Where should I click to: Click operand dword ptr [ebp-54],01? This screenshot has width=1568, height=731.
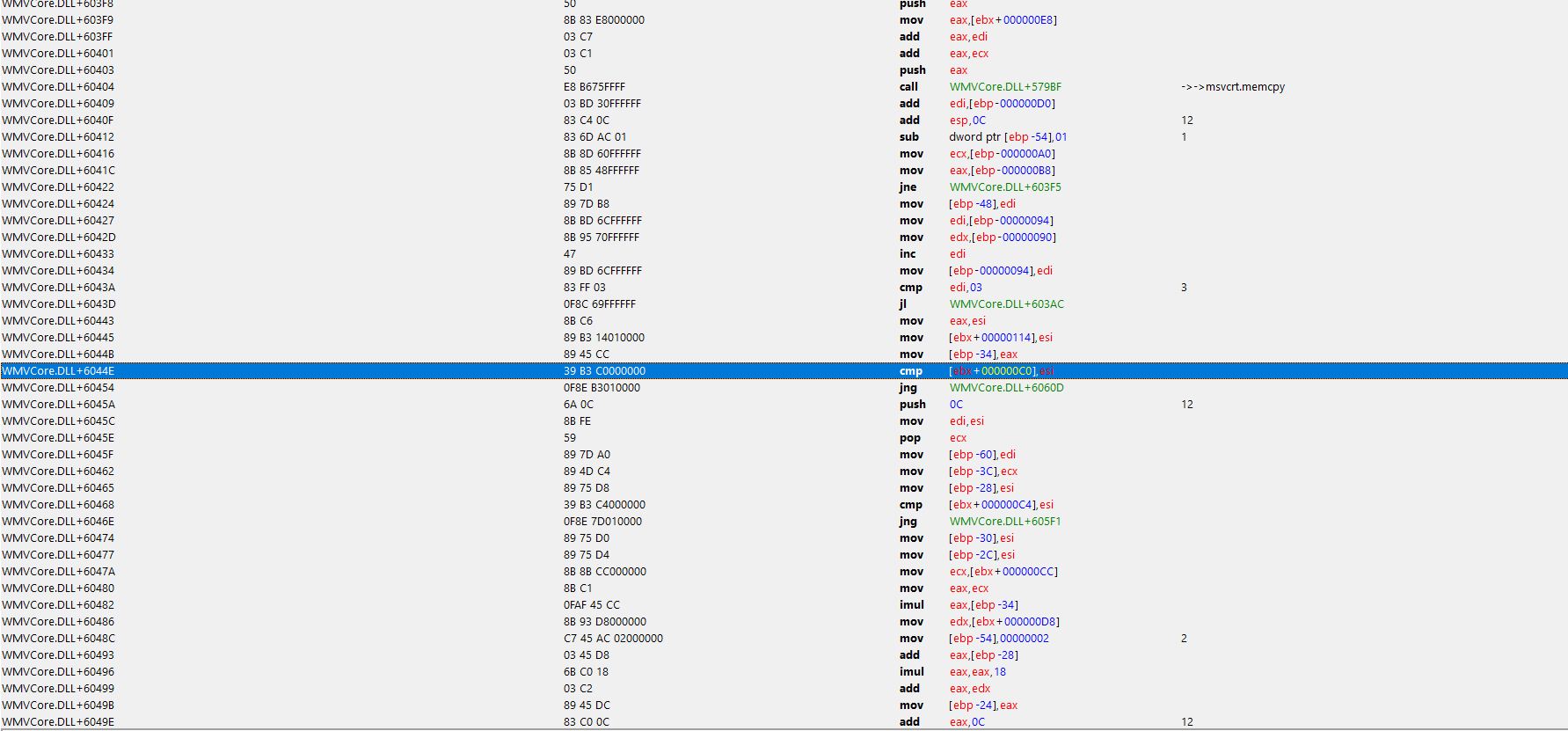[x=1008, y=137]
